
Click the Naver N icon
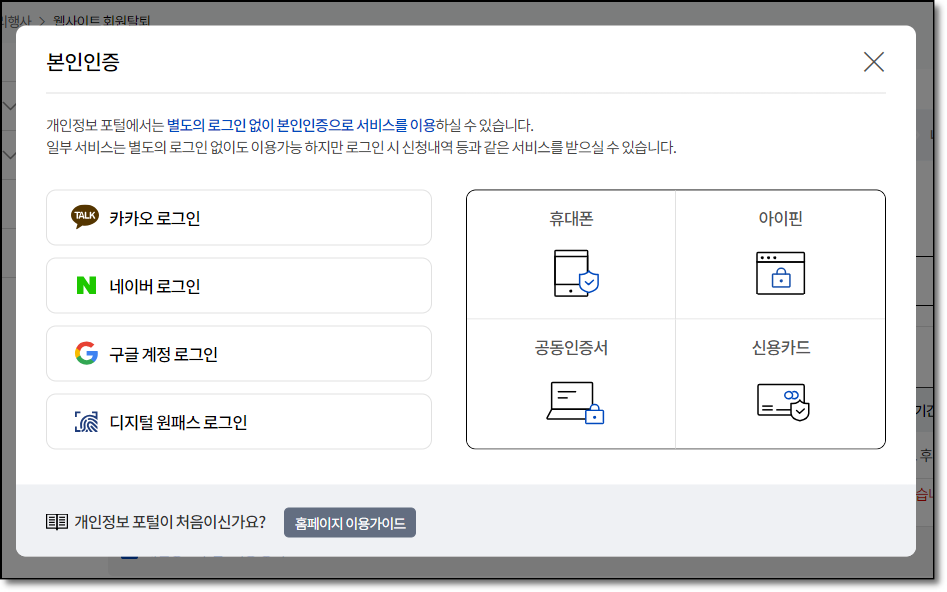[x=87, y=285]
